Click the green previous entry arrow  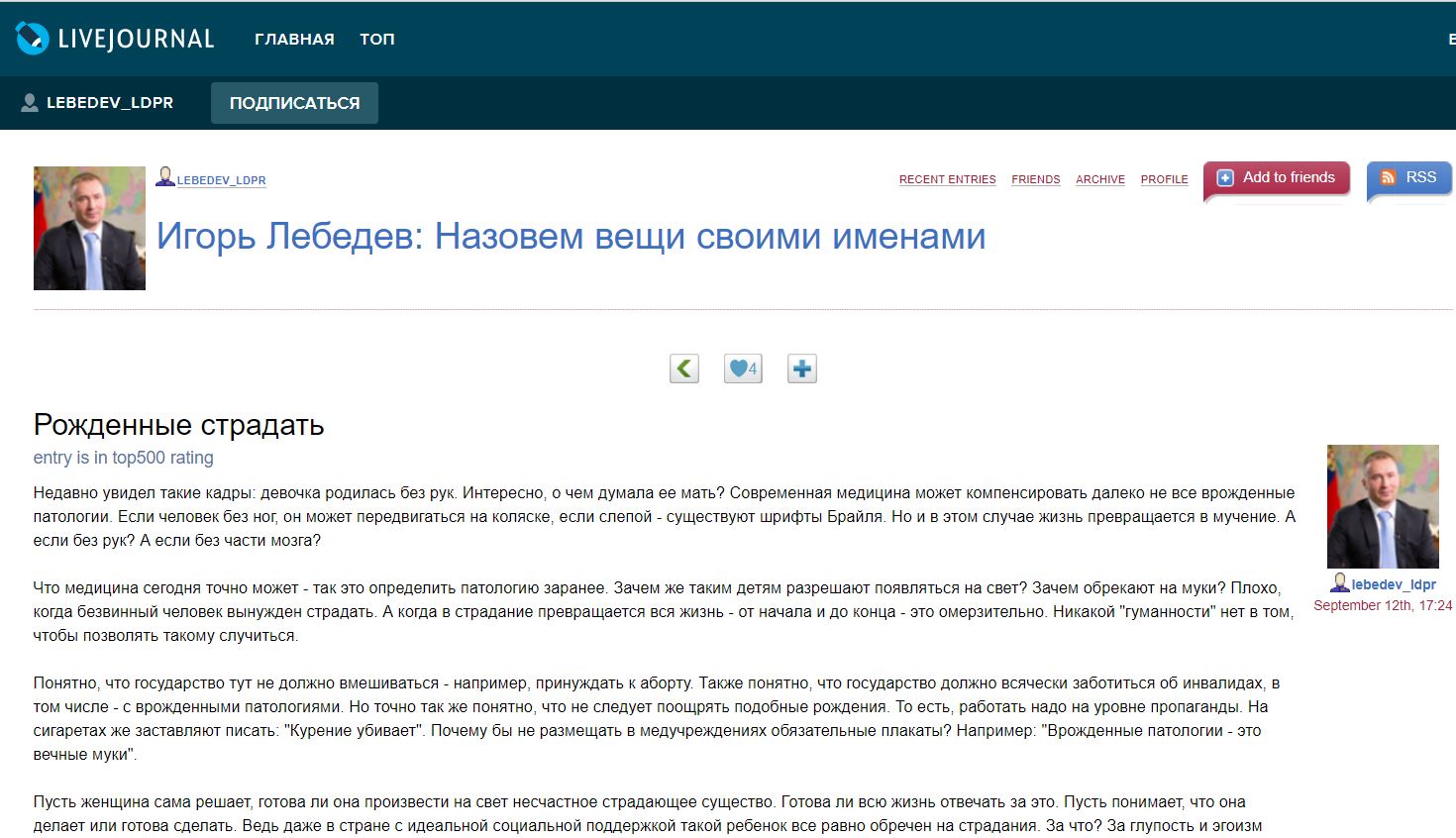pos(684,368)
